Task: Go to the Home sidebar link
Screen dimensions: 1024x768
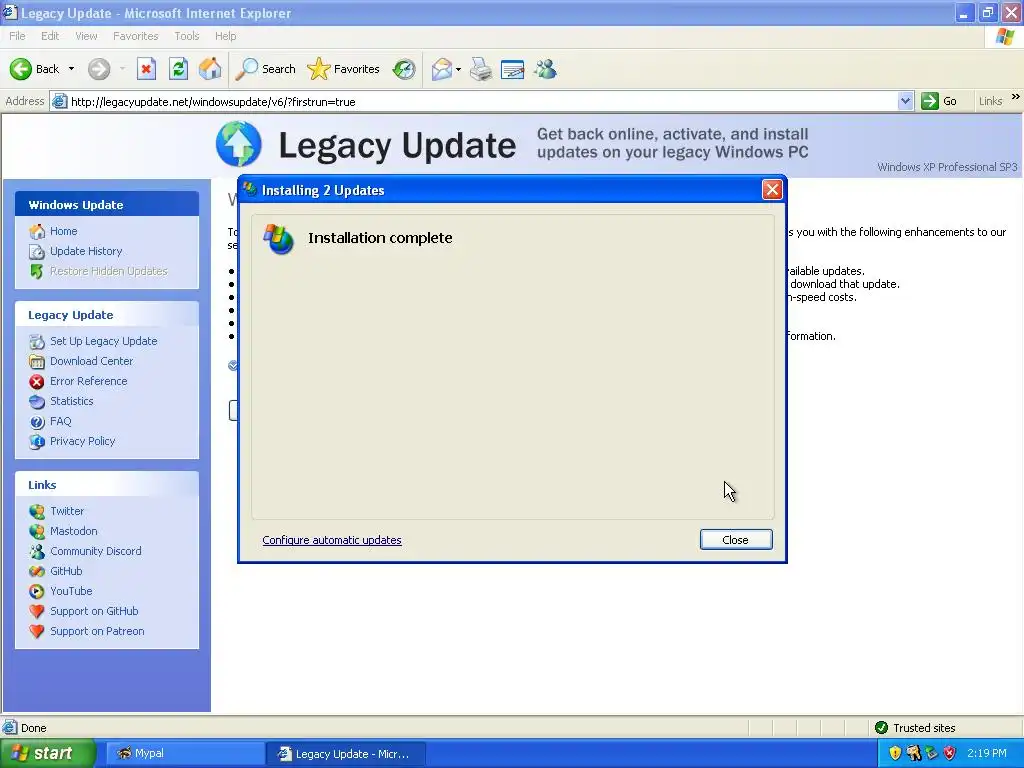Action: pyautogui.click(x=63, y=231)
